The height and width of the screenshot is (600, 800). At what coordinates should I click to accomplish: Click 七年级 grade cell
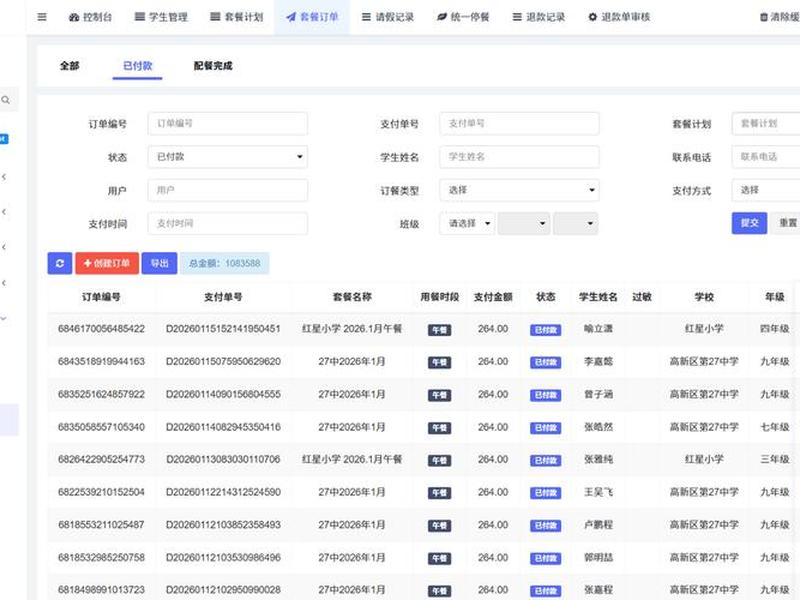coord(774,427)
